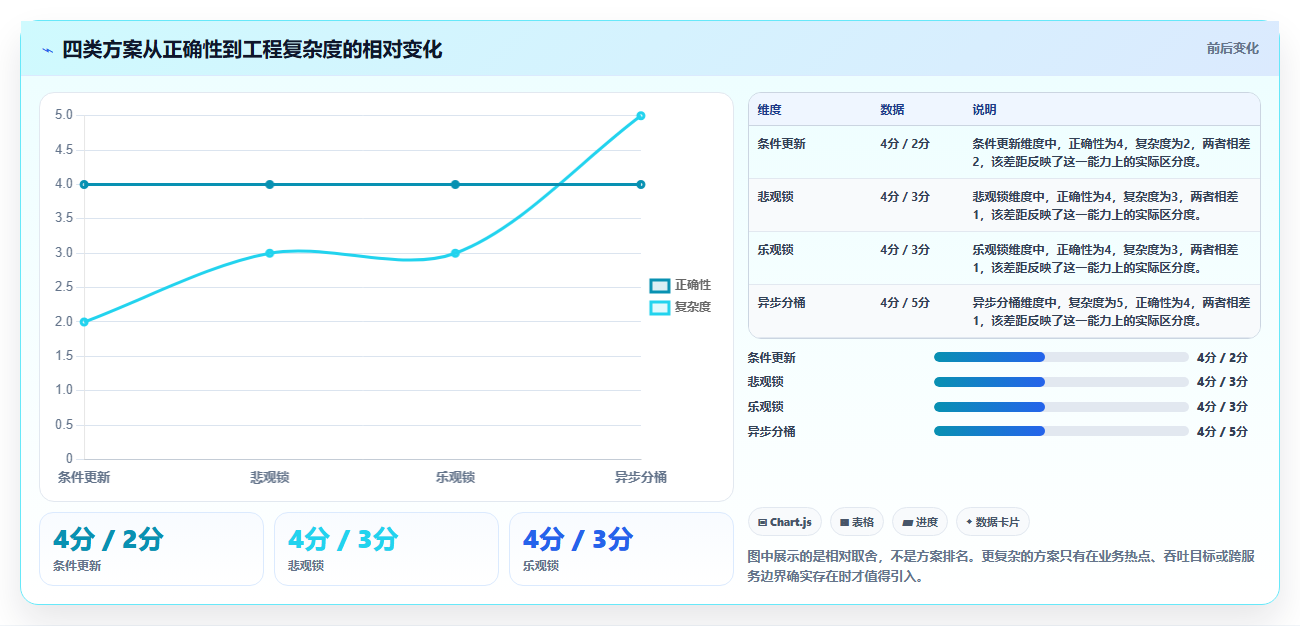Viewport: 1300px width, 626px height.
Task: Click the 异步分桶 progress bar
Action: click(1061, 431)
